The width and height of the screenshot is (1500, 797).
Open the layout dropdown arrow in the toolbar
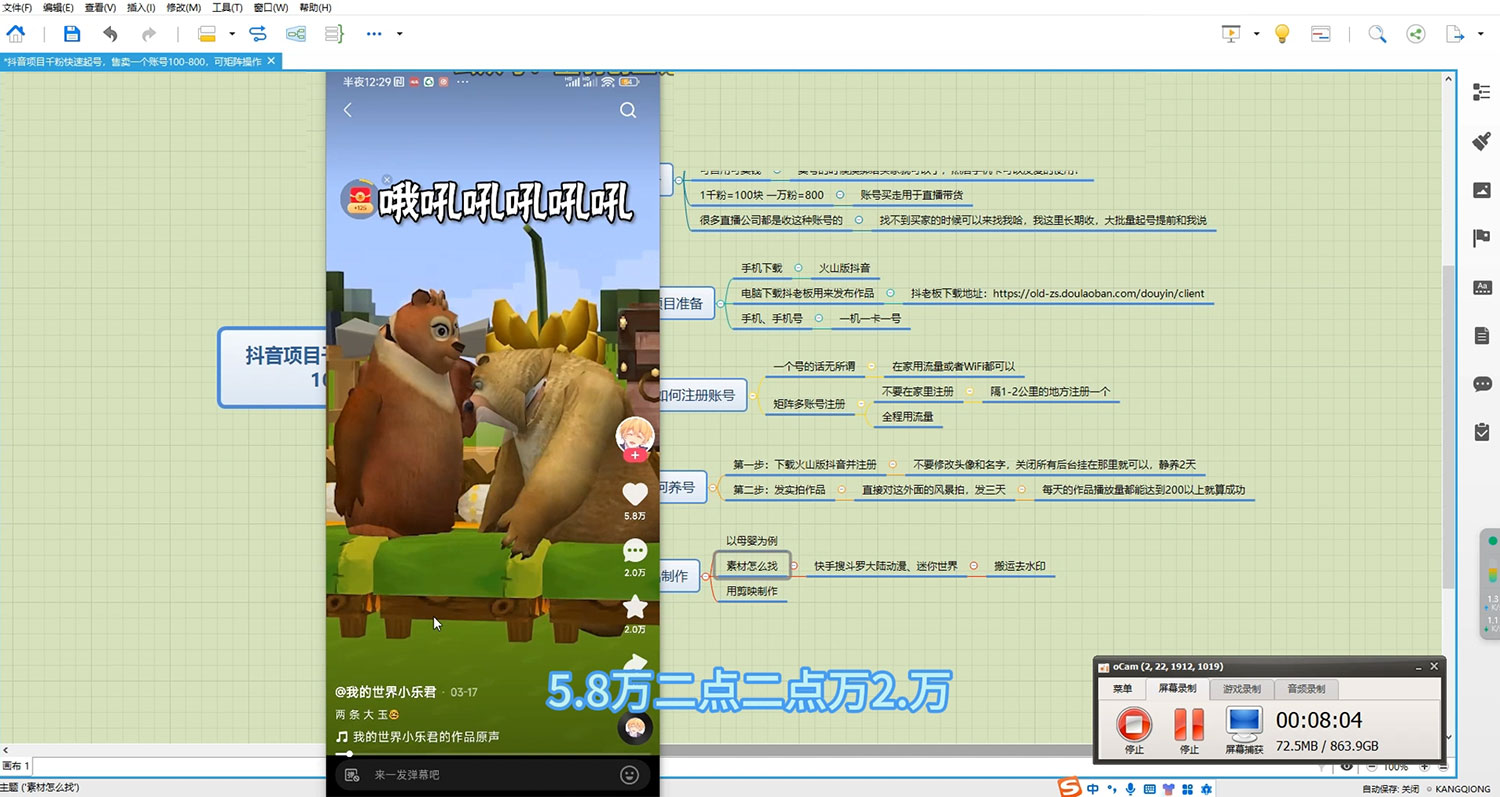(231, 33)
